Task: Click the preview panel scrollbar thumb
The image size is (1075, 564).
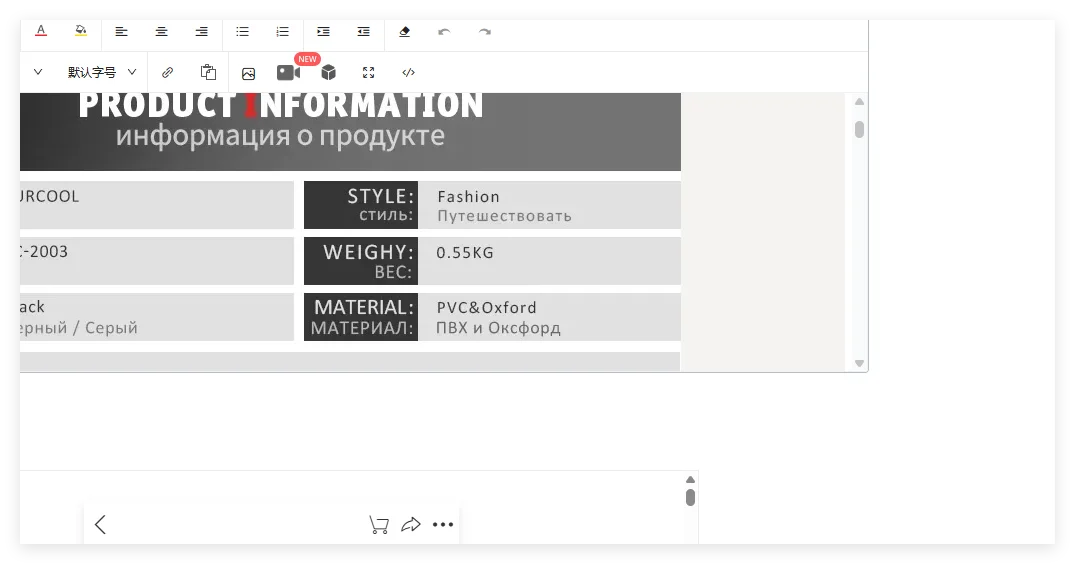Action: 690,498
